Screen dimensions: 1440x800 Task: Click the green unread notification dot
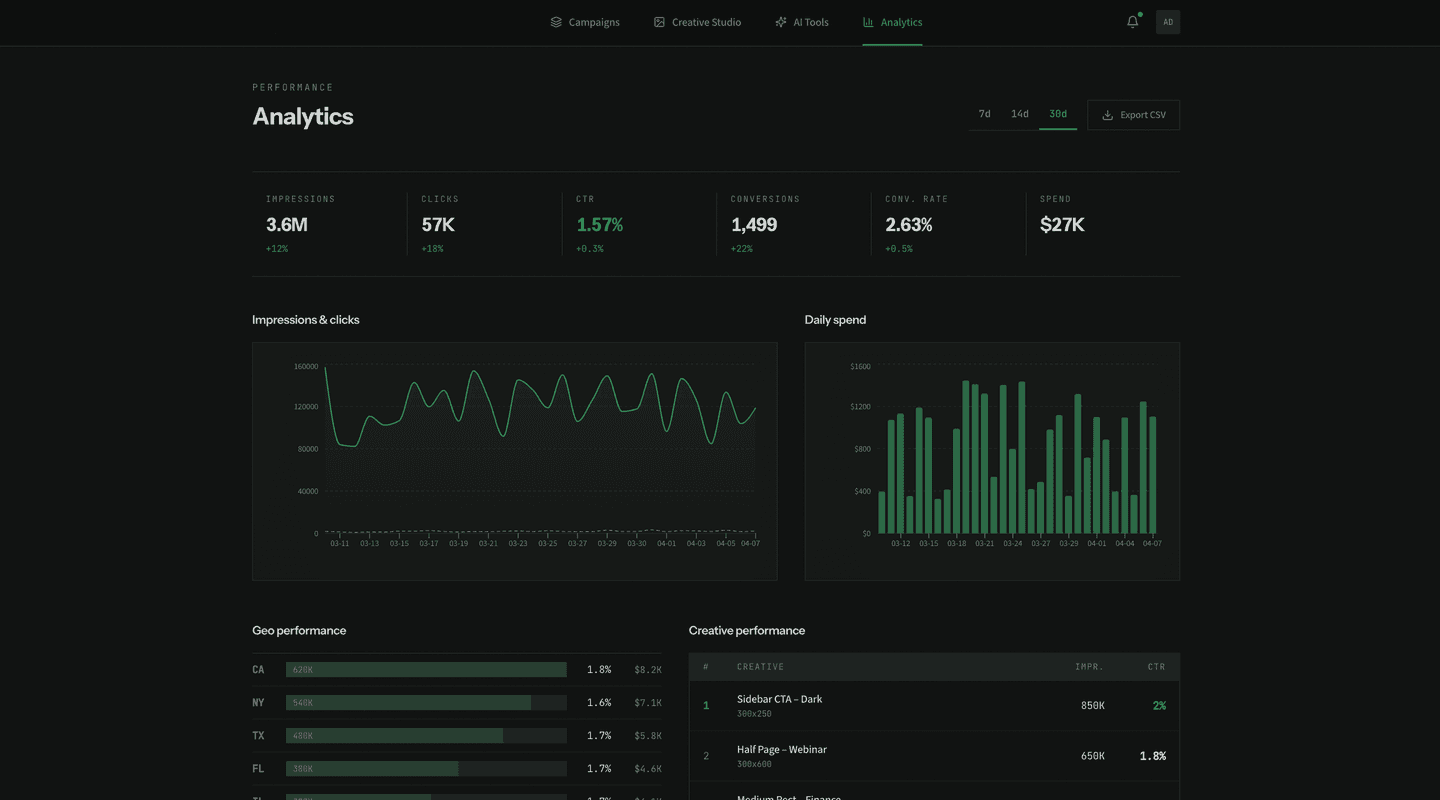click(1141, 14)
